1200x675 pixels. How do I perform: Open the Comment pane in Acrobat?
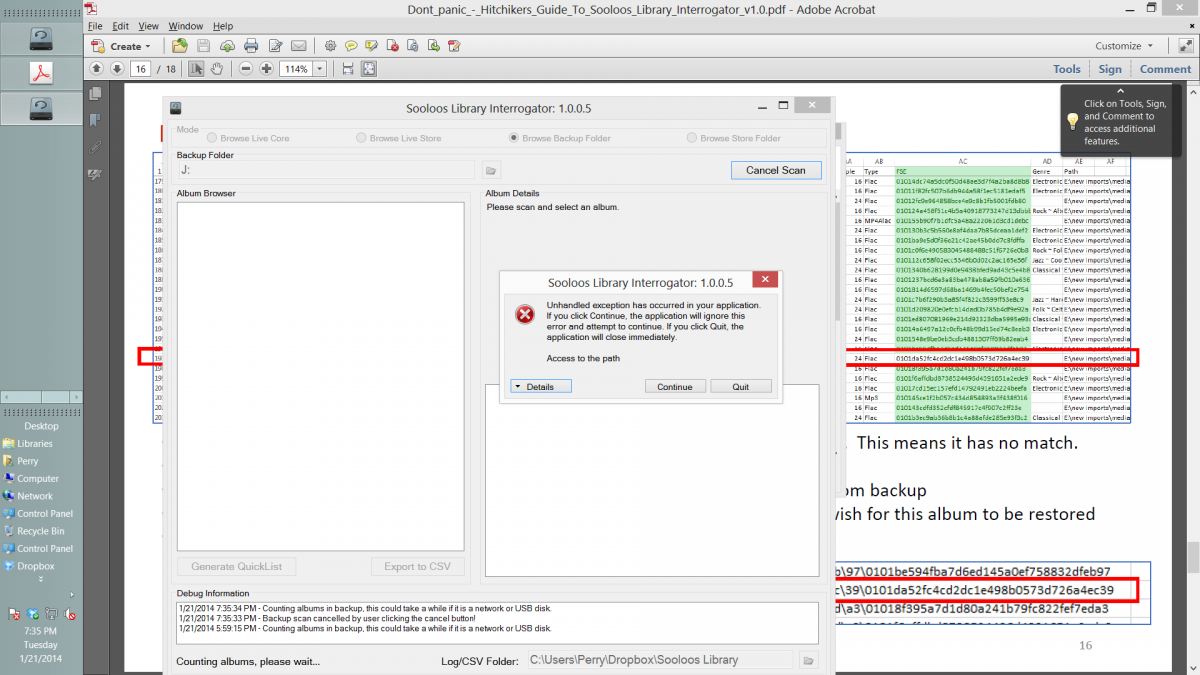[1165, 69]
